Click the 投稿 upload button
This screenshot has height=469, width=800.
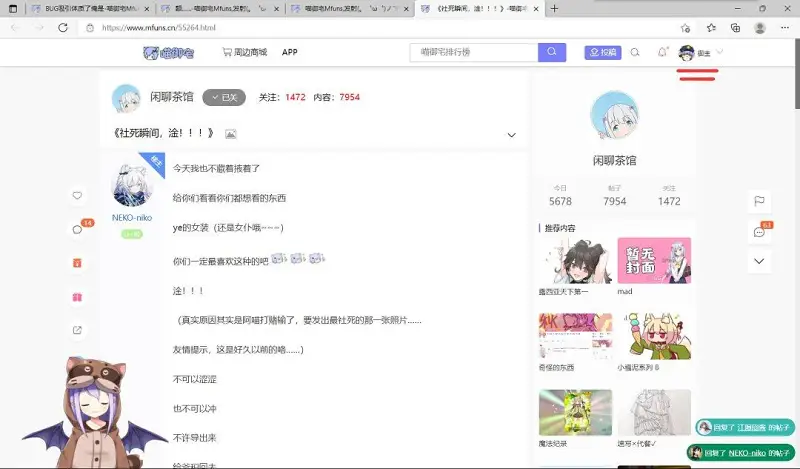(603, 52)
